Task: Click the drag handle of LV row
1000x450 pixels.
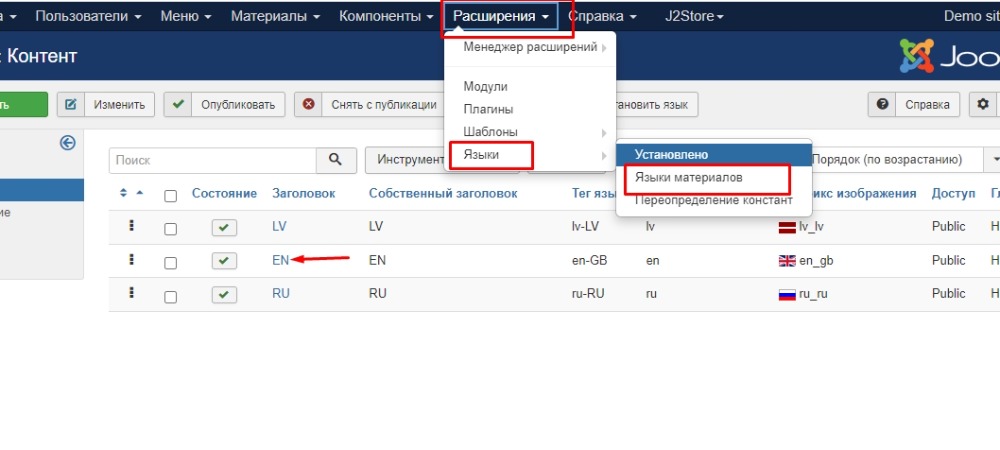Action: [131, 227]
